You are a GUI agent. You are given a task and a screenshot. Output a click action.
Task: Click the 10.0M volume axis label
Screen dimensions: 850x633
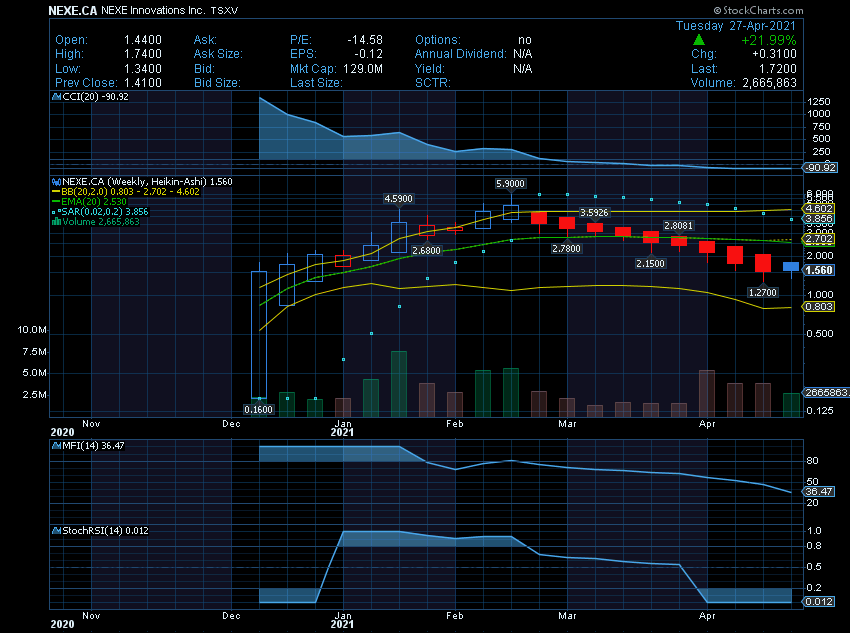tap(32, 330)
